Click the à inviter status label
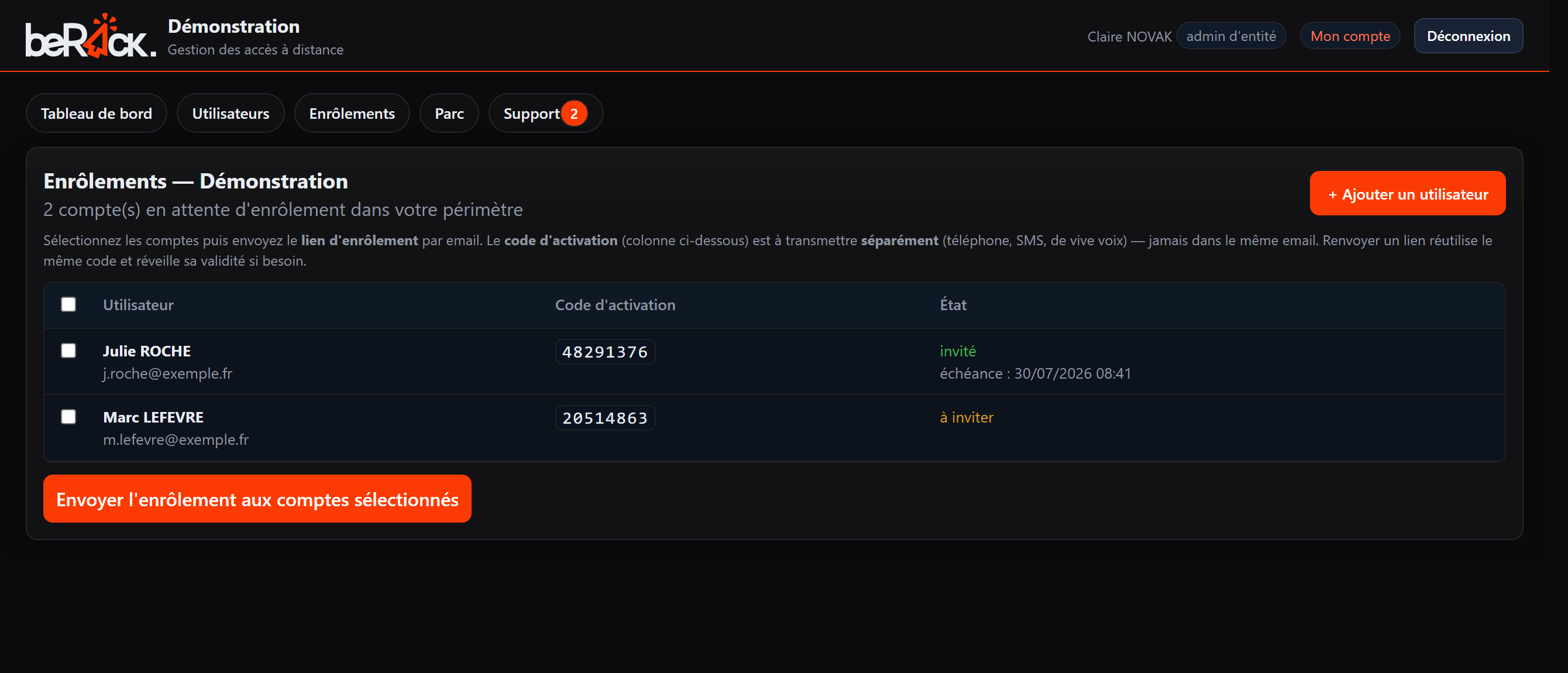Viewport: 1568px width, 673px height. point(966,417)
